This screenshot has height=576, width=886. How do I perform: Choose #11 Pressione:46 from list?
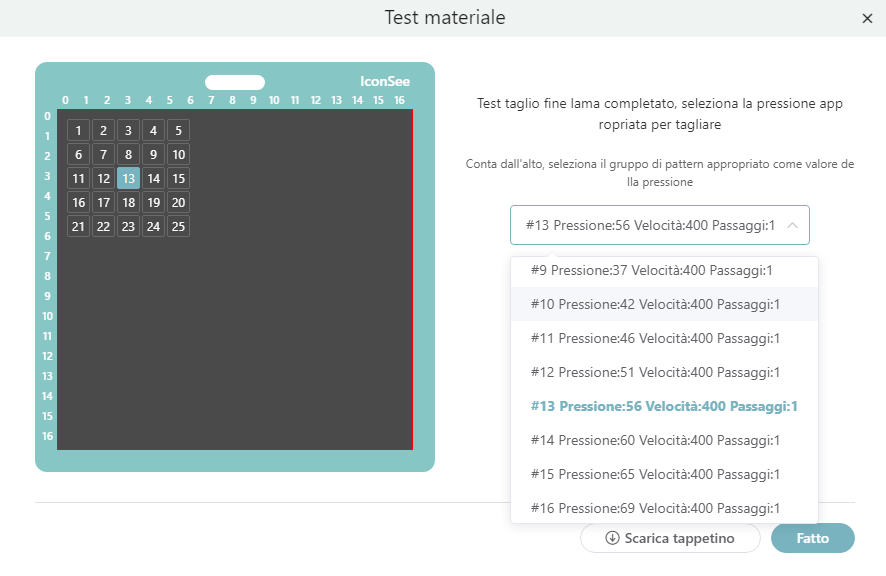[x=654, y=338]
